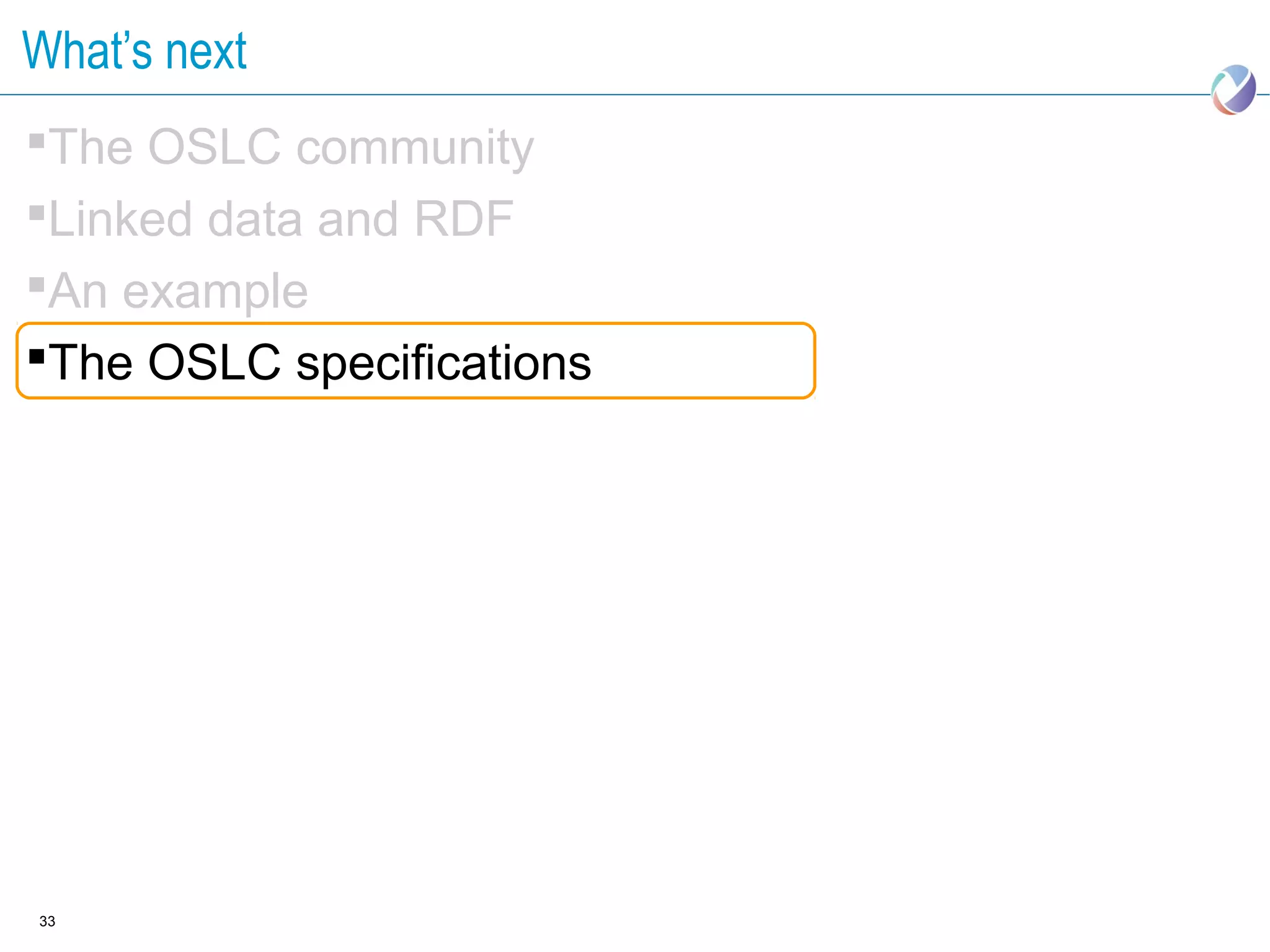Viewport: 1270px width, 952px height.
Task: Click the word 'example' in third bullet
Action: coord(215,292)
